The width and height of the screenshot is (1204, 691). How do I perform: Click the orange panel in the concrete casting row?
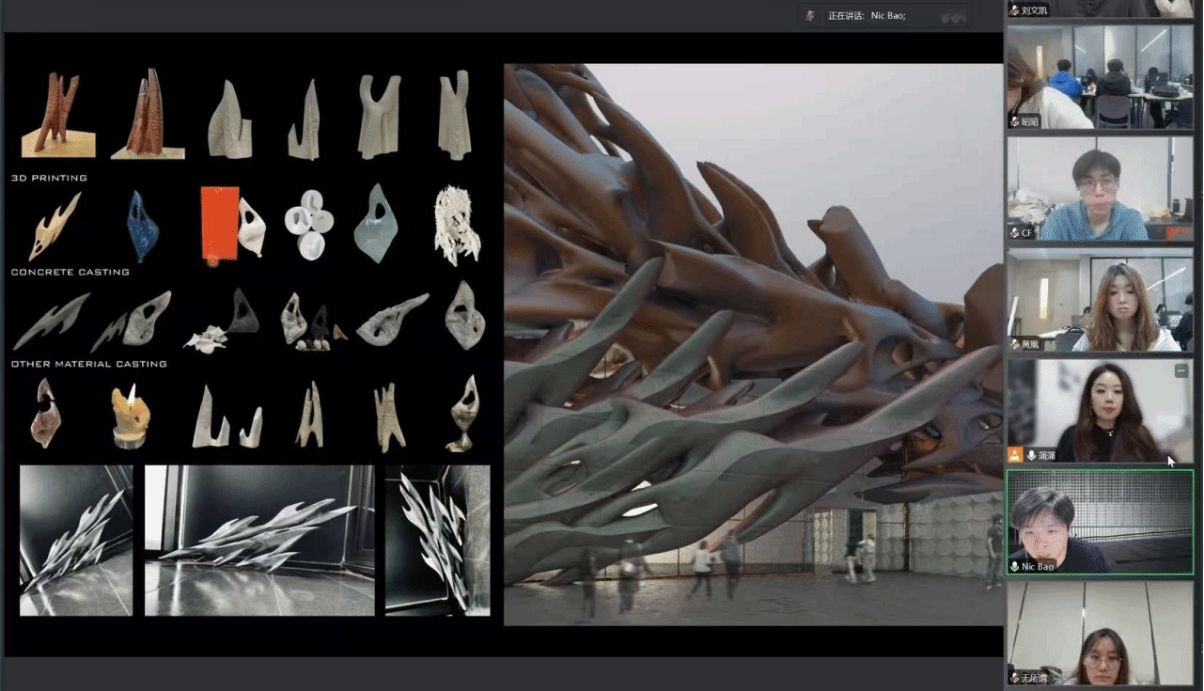pos(219,223)
